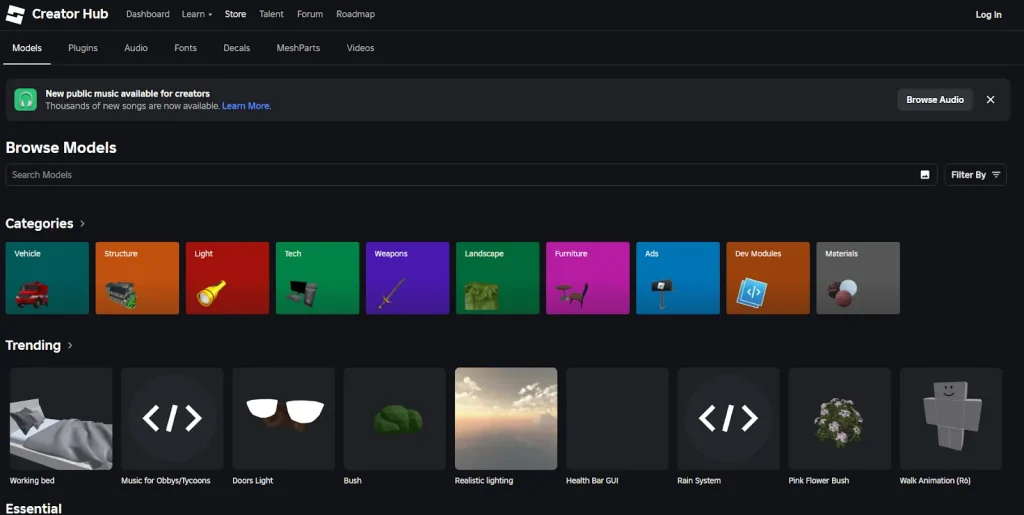Switch to the Videos tab

point(360,48)
